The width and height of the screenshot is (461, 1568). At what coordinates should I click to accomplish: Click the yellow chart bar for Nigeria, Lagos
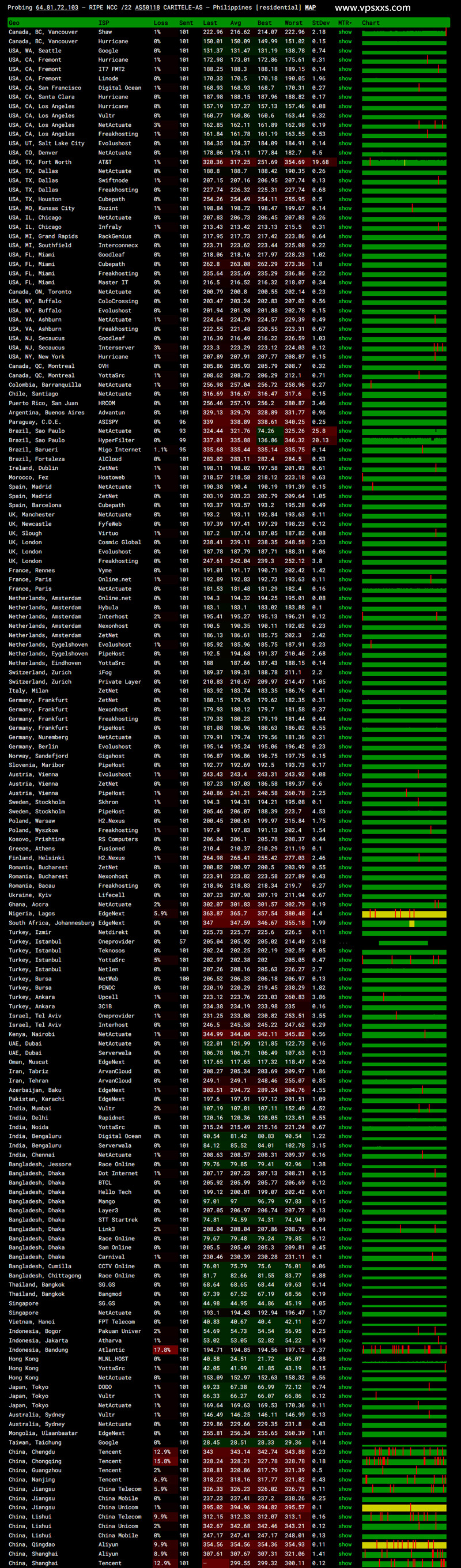coord(404,914)
